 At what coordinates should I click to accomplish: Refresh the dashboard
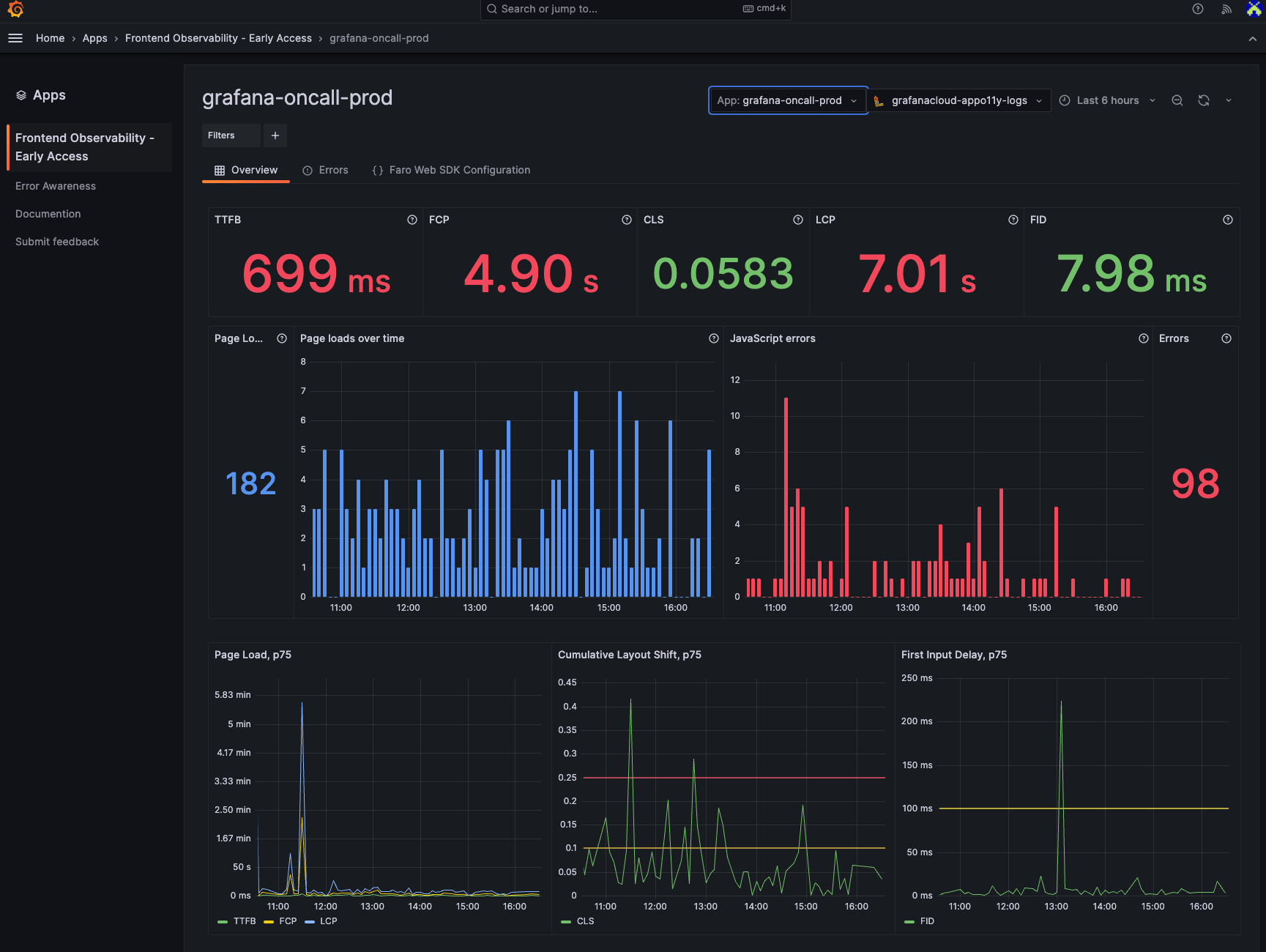click(x=1203, y=100)
